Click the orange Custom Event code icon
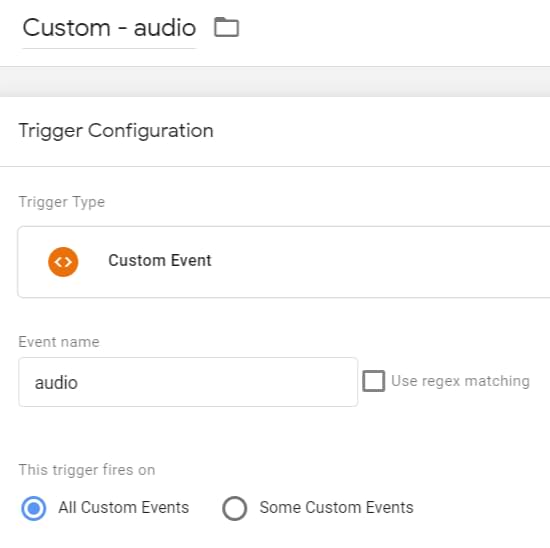This screenshot has height=548, width=550. (x=63, y=262)
